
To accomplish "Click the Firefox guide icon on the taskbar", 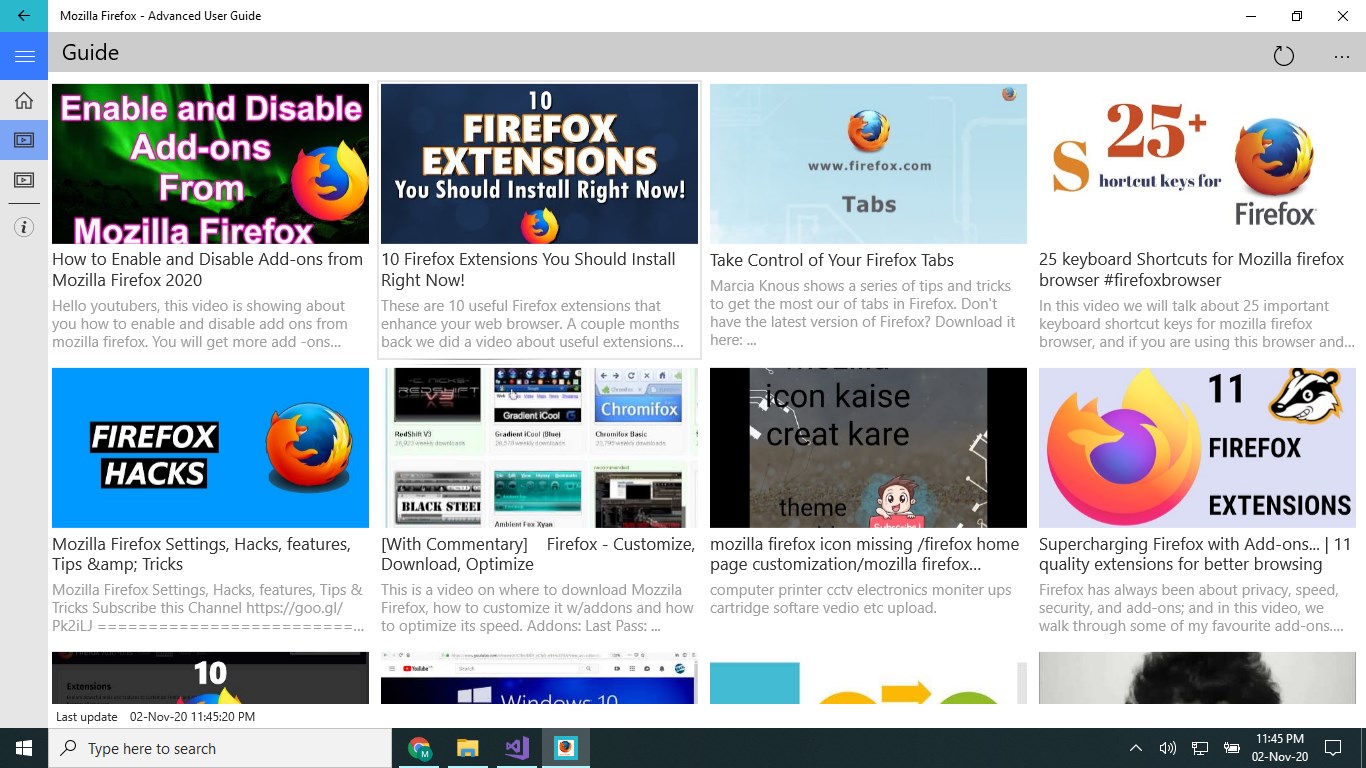I will coord(565,747).
